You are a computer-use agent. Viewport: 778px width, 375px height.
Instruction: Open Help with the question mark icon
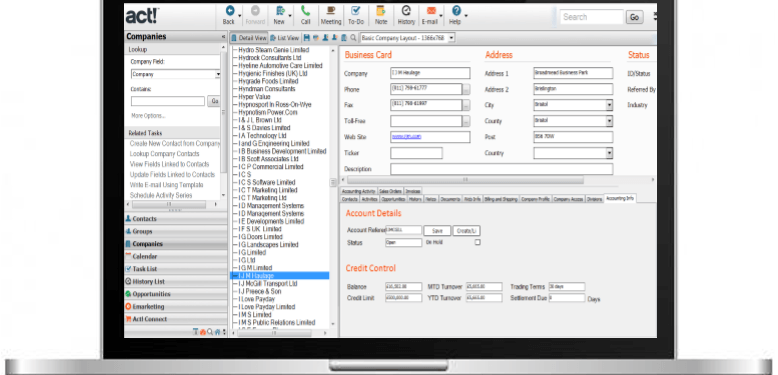pyautogui.click(x=456, y=11)
